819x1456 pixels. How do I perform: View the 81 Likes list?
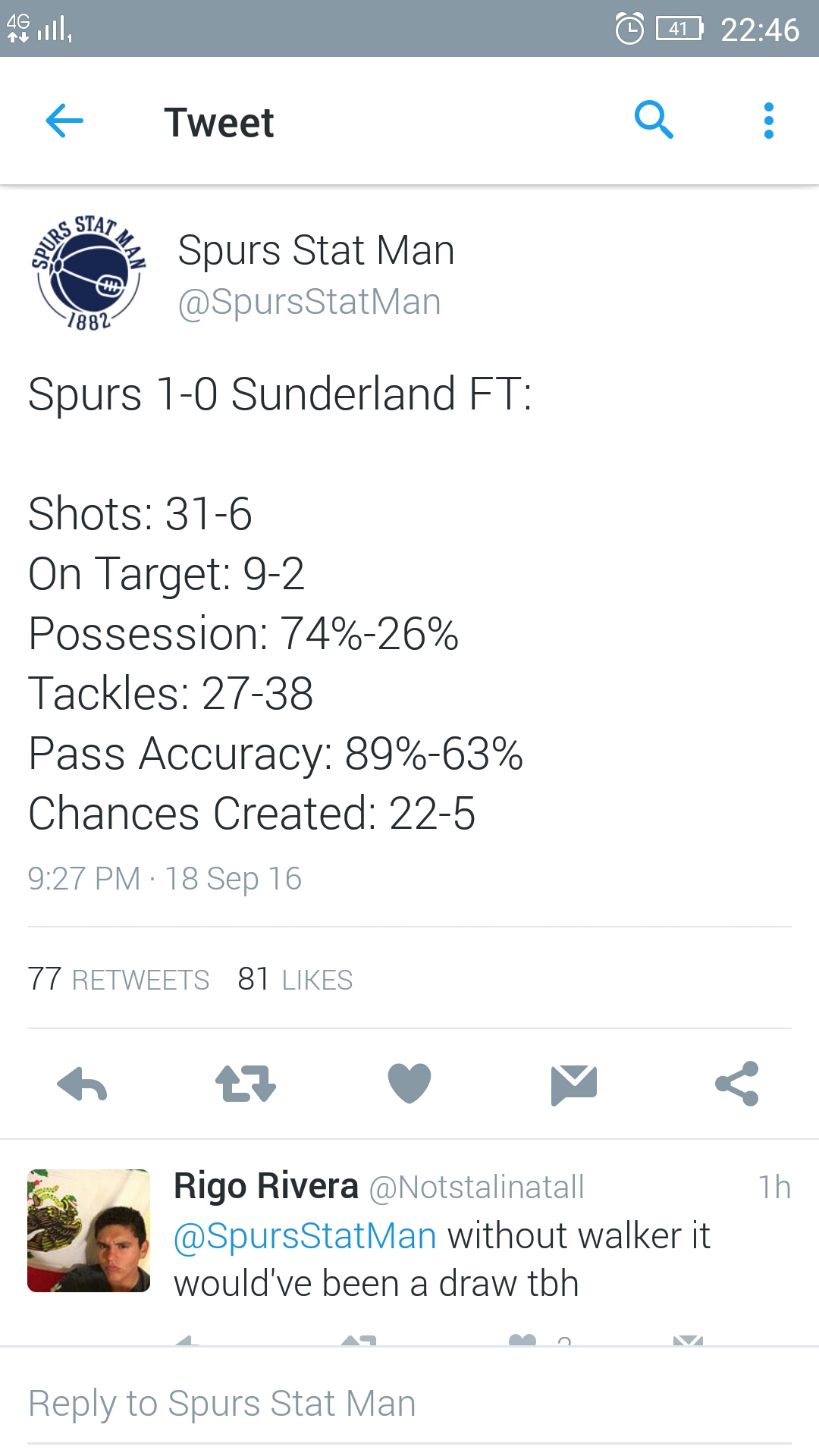295,980
